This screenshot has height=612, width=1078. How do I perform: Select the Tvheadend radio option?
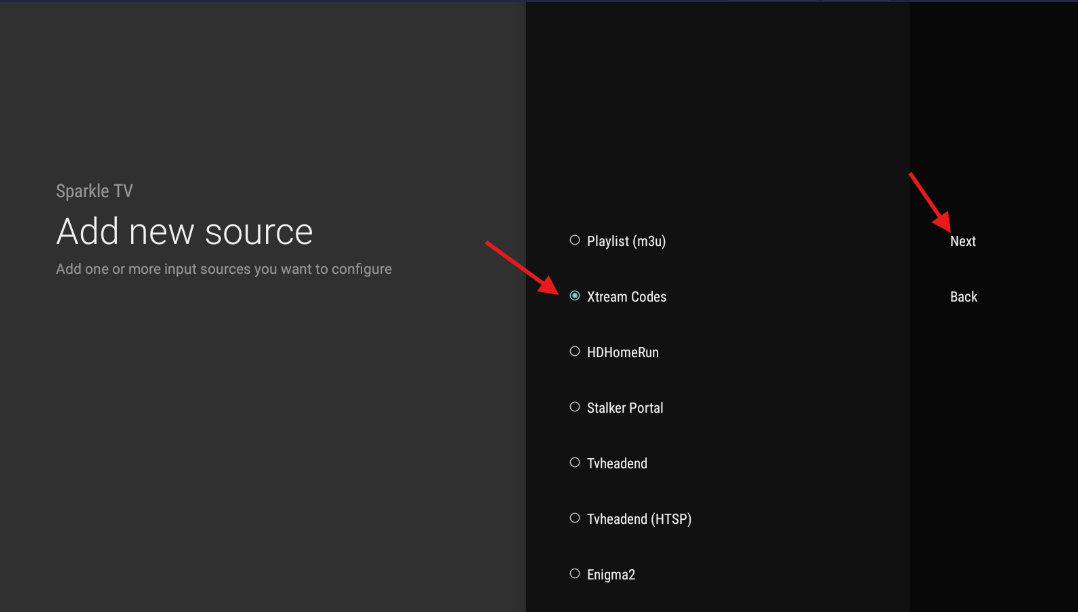(x=608, y=463)
